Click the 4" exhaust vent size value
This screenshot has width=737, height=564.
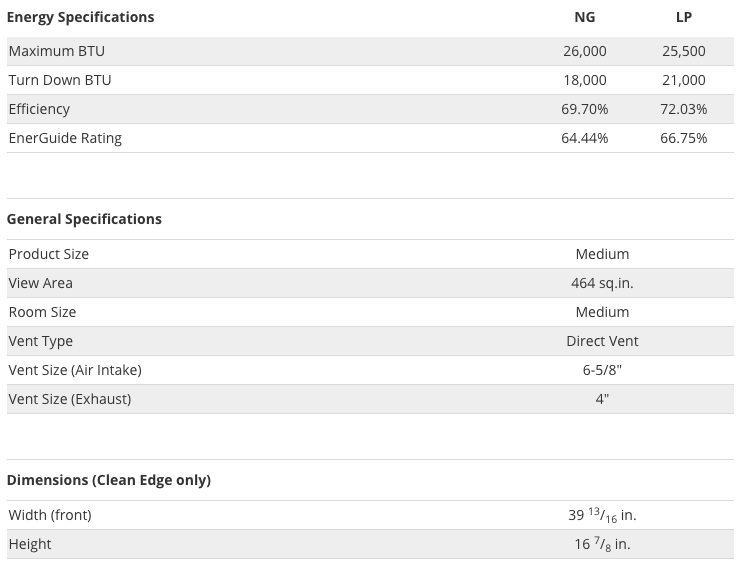602,399
